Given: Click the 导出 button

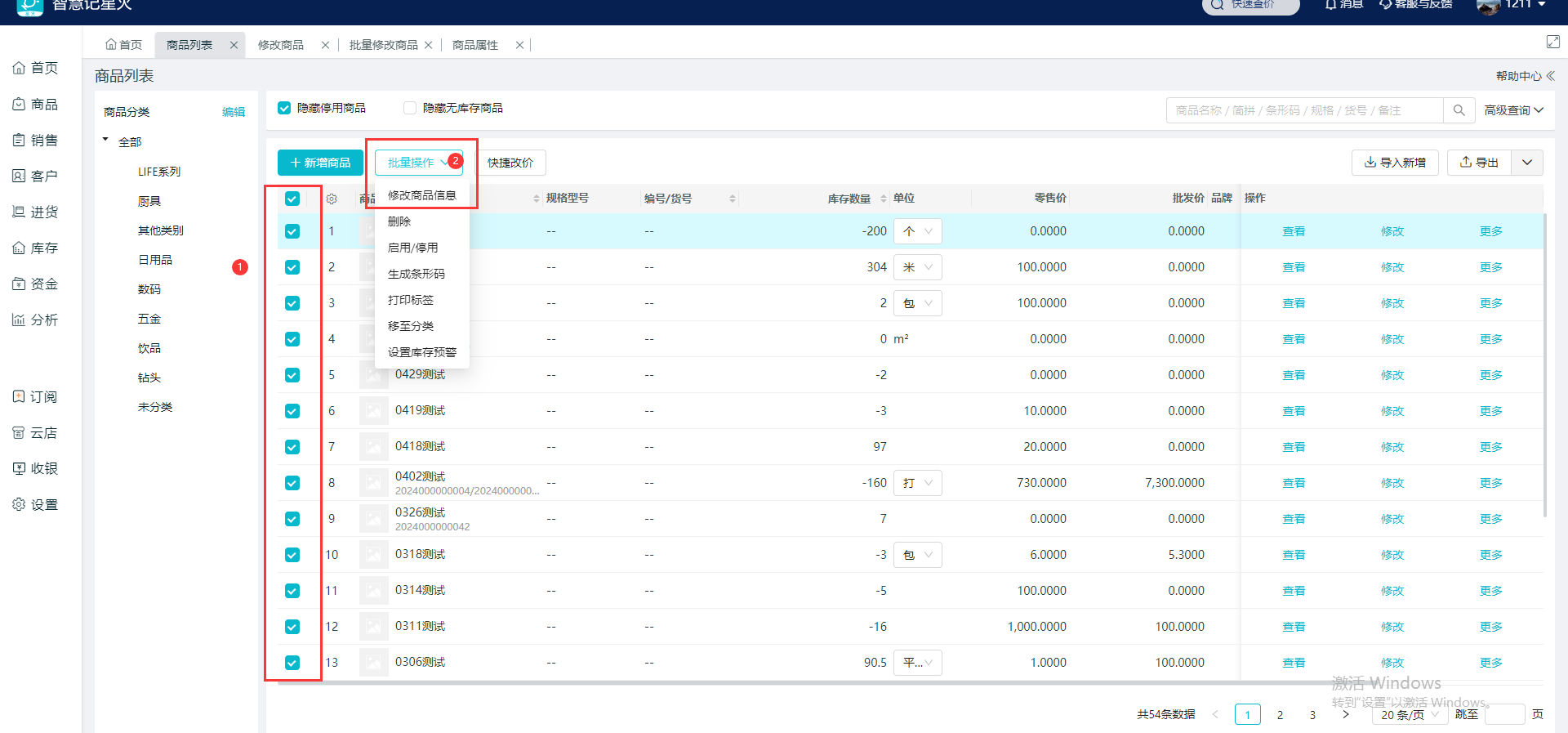Looking at the screenshot, I should tap(1479, 163).
